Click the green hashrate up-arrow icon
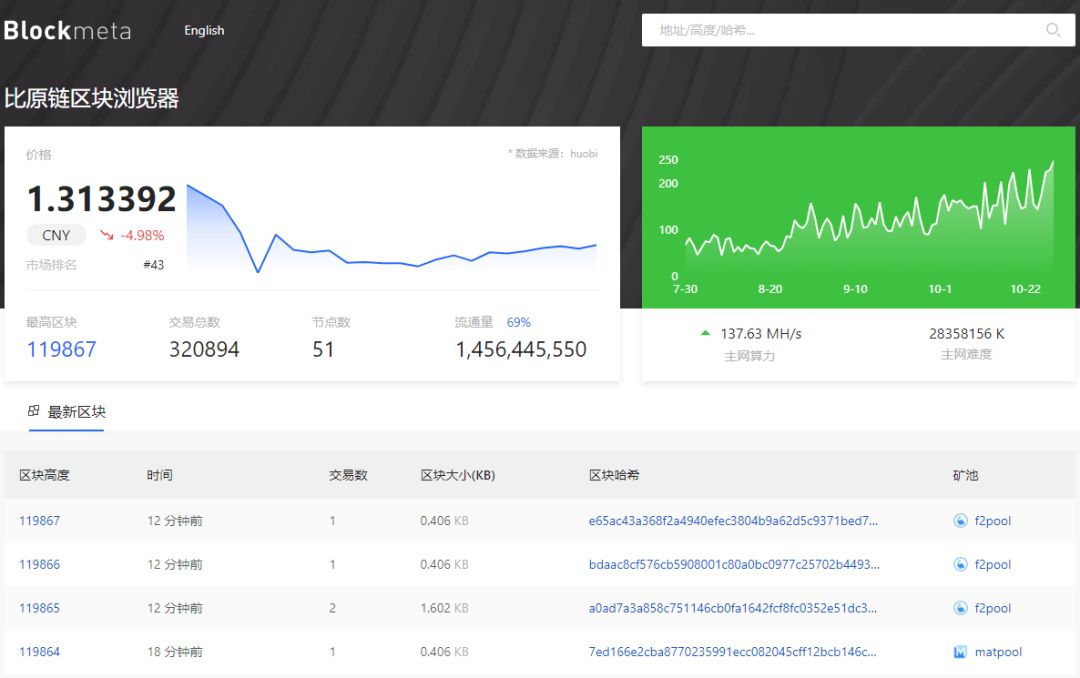The height and width of the screenshot is (678, 1080). pyautogui.click(x=706, y=333)
